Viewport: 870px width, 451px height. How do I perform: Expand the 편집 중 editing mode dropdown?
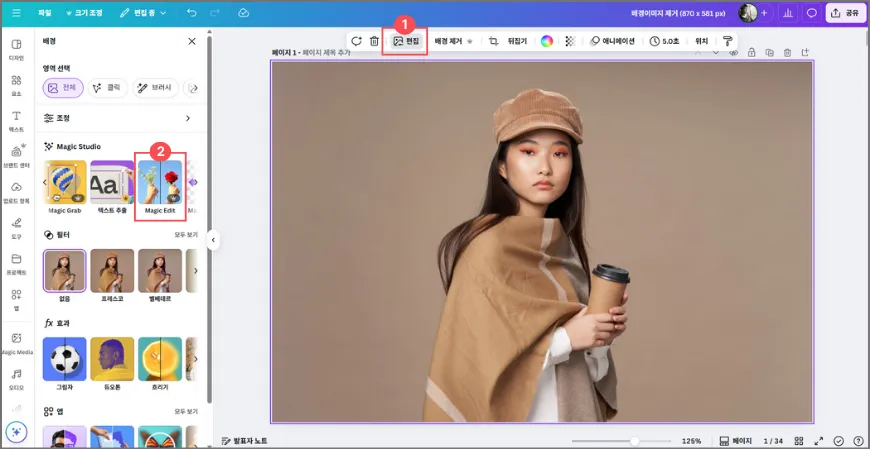coord(143,13)
